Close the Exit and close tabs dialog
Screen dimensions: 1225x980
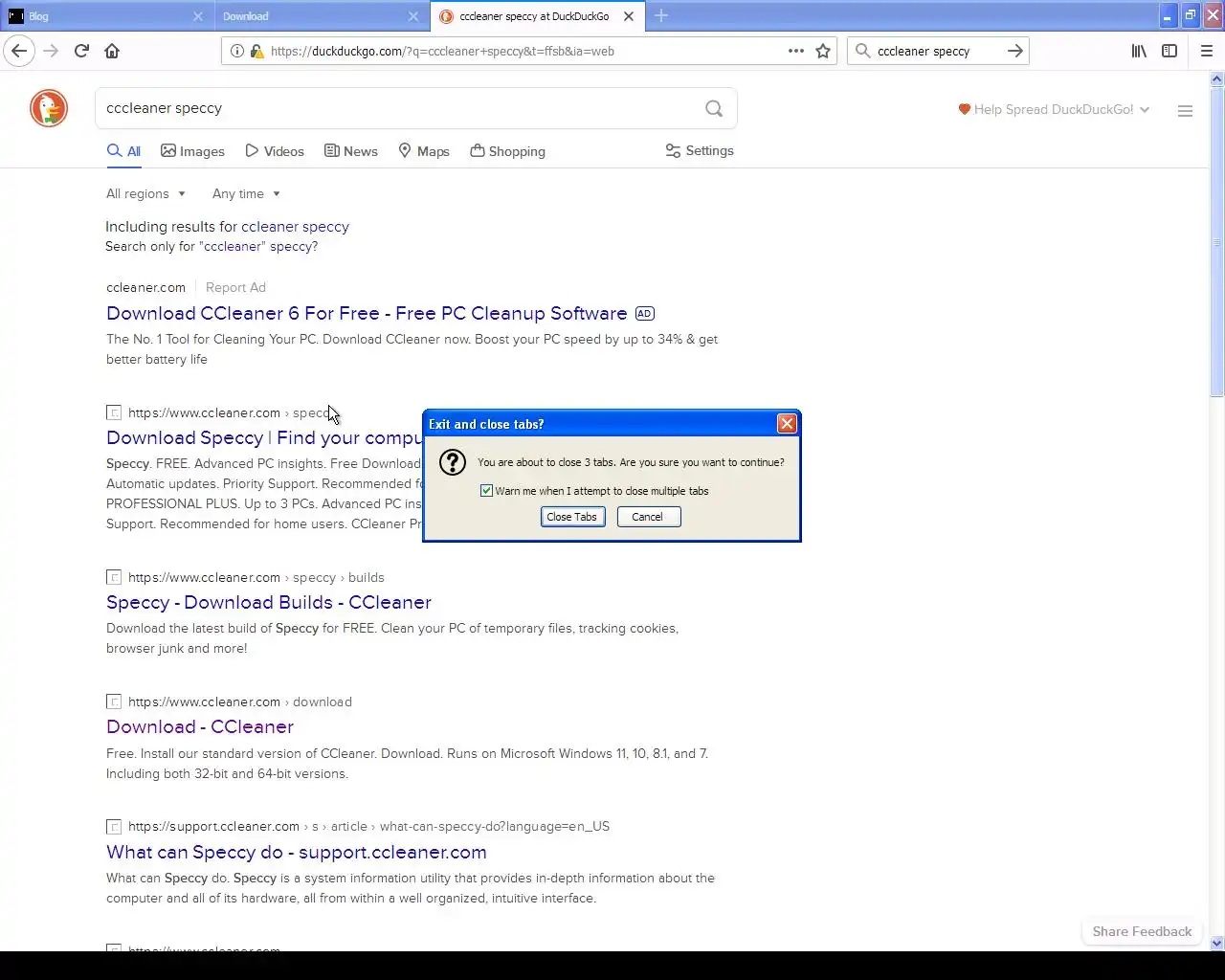coord(787,423)
